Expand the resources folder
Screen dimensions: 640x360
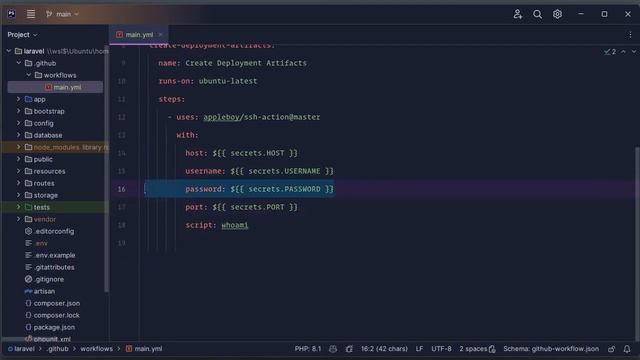[18, 171]
